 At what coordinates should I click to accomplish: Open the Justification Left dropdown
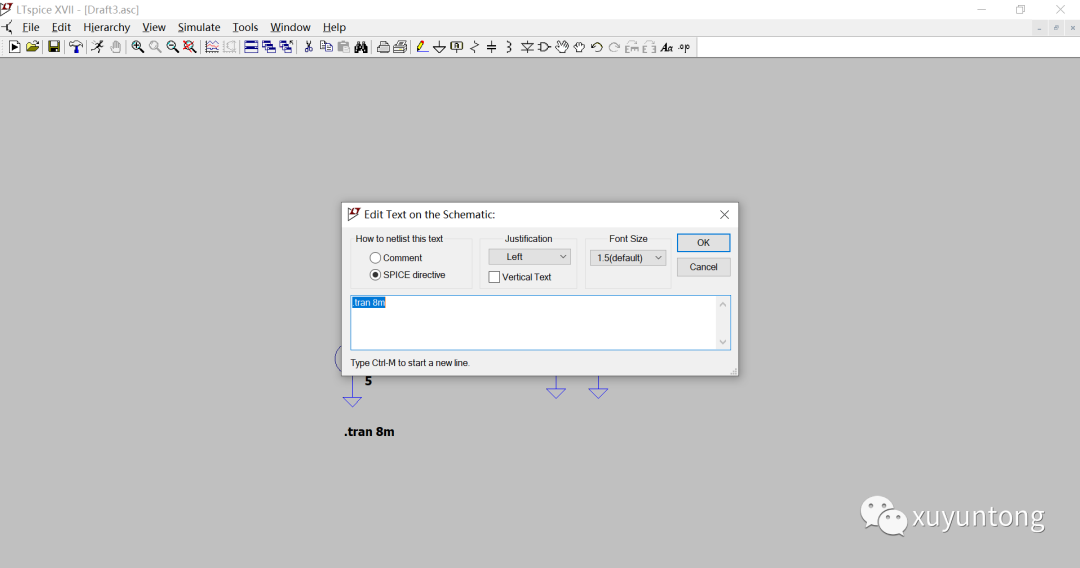(529, 257)
